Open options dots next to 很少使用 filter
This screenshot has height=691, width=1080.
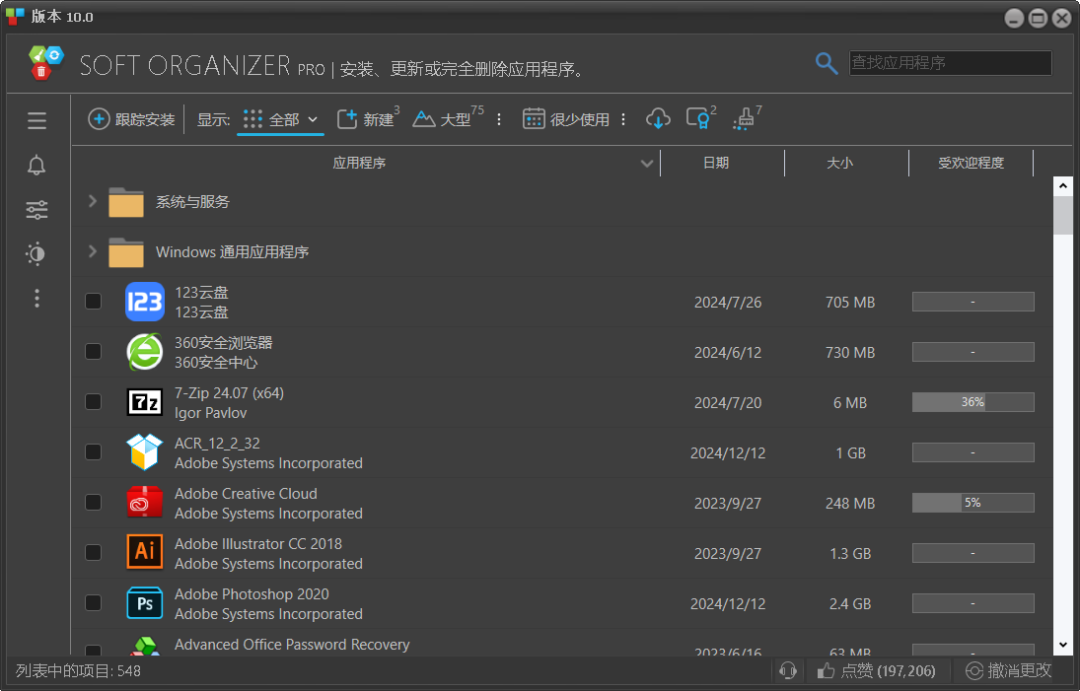pyautogui.click(x=623, y=120)
